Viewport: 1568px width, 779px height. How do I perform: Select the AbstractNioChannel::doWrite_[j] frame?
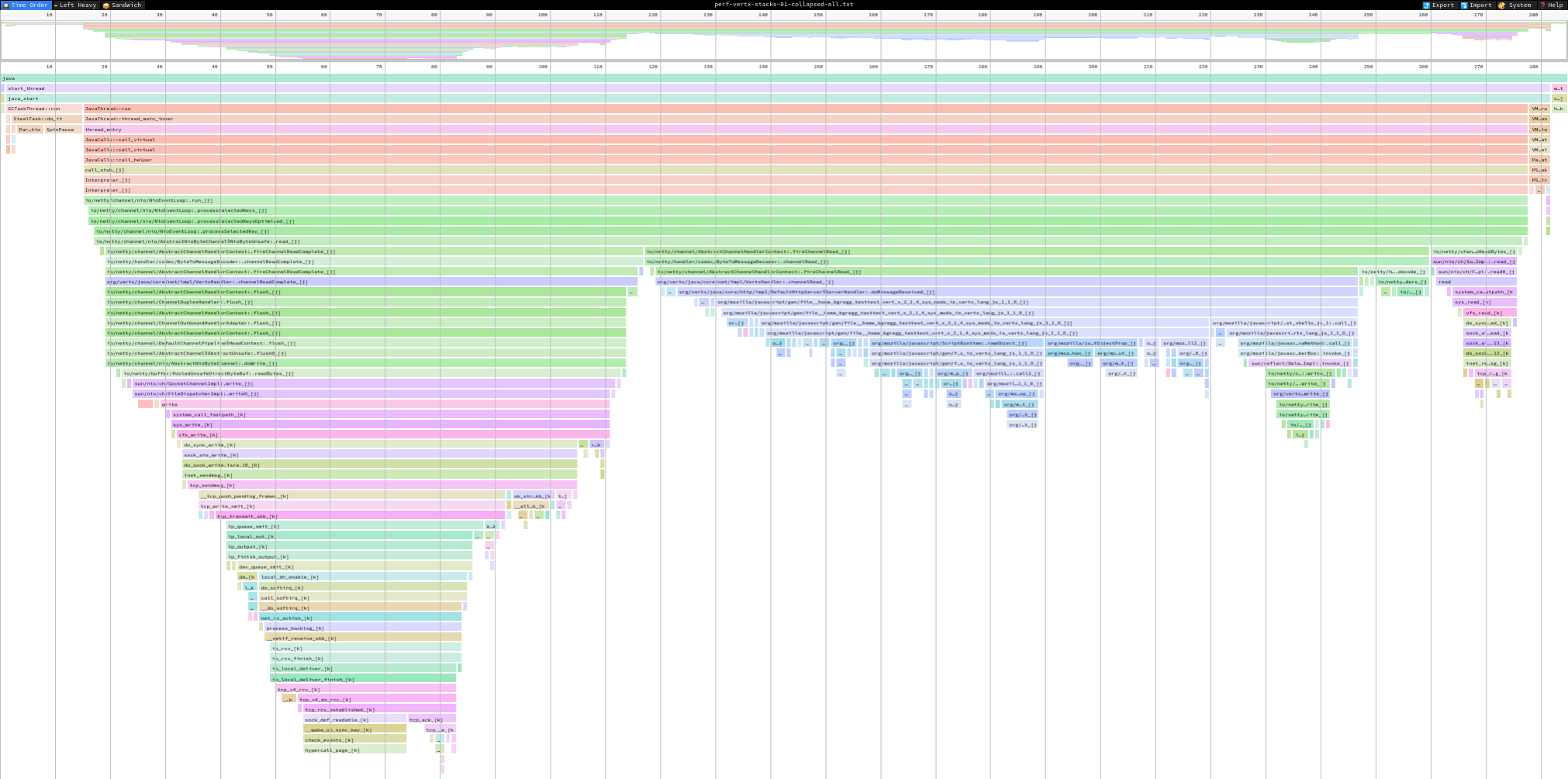pyautogui.click(x=365, y=363)
